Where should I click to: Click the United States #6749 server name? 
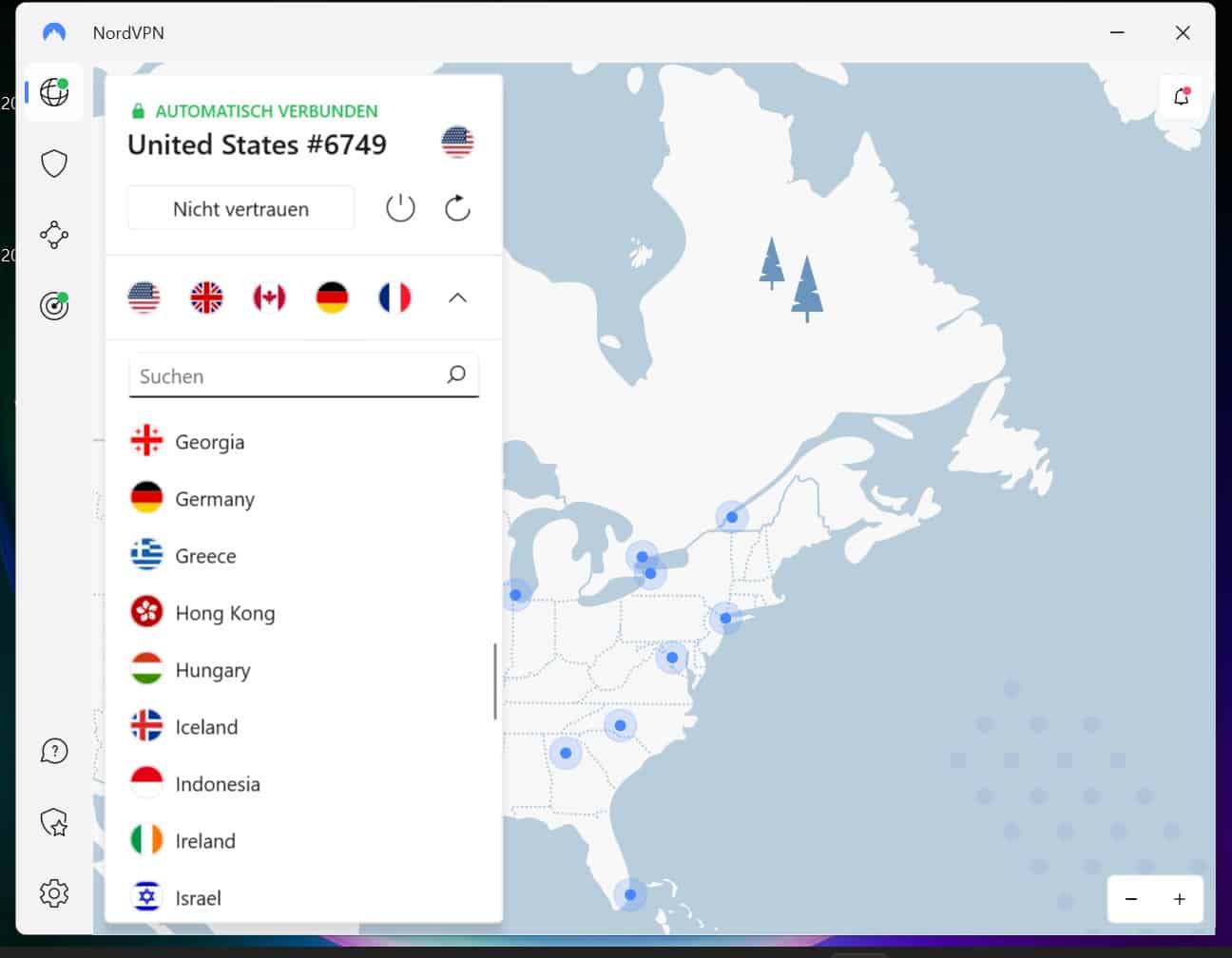[257, 144]
